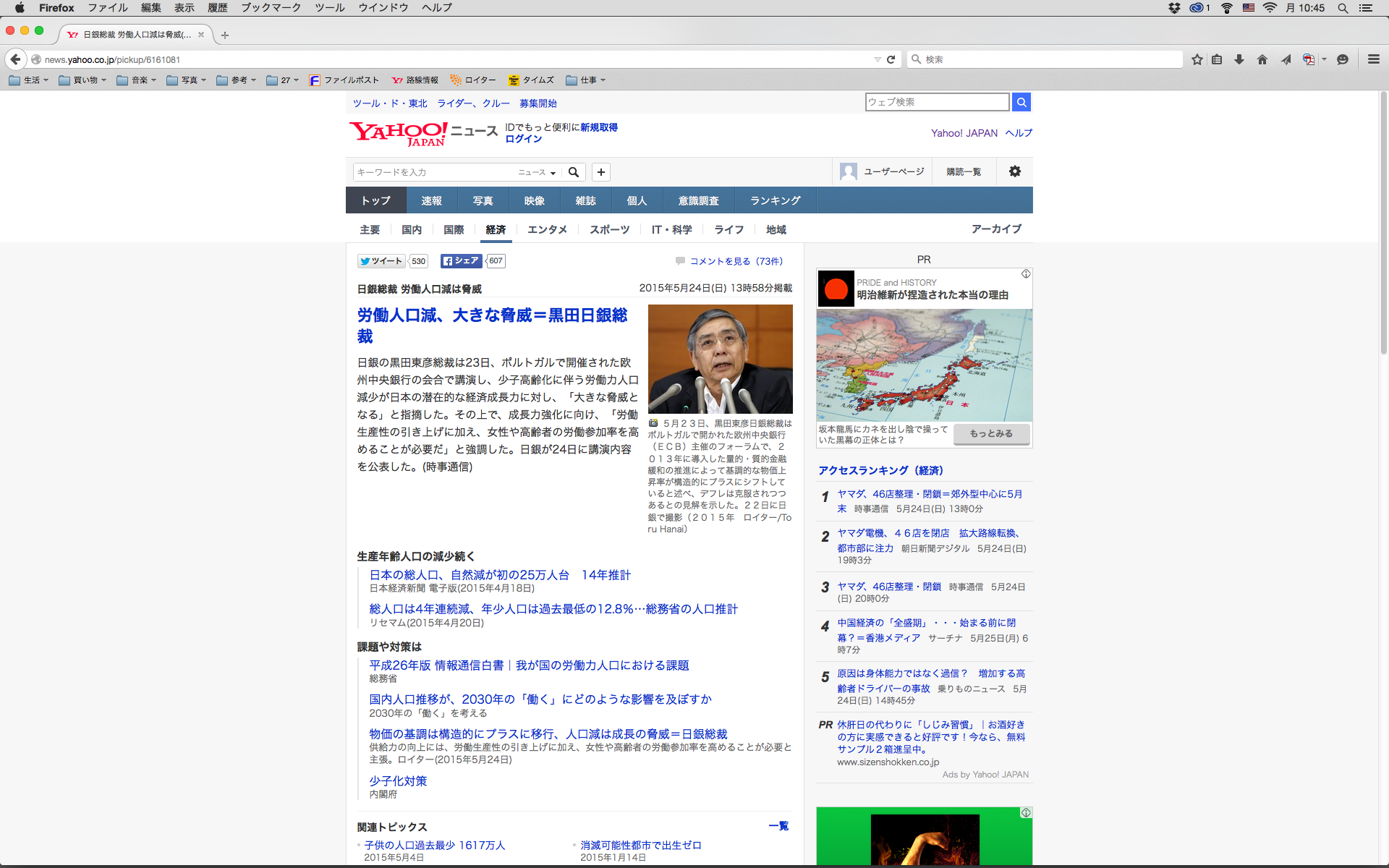Select the 国際 news category

tap(454, 229)
